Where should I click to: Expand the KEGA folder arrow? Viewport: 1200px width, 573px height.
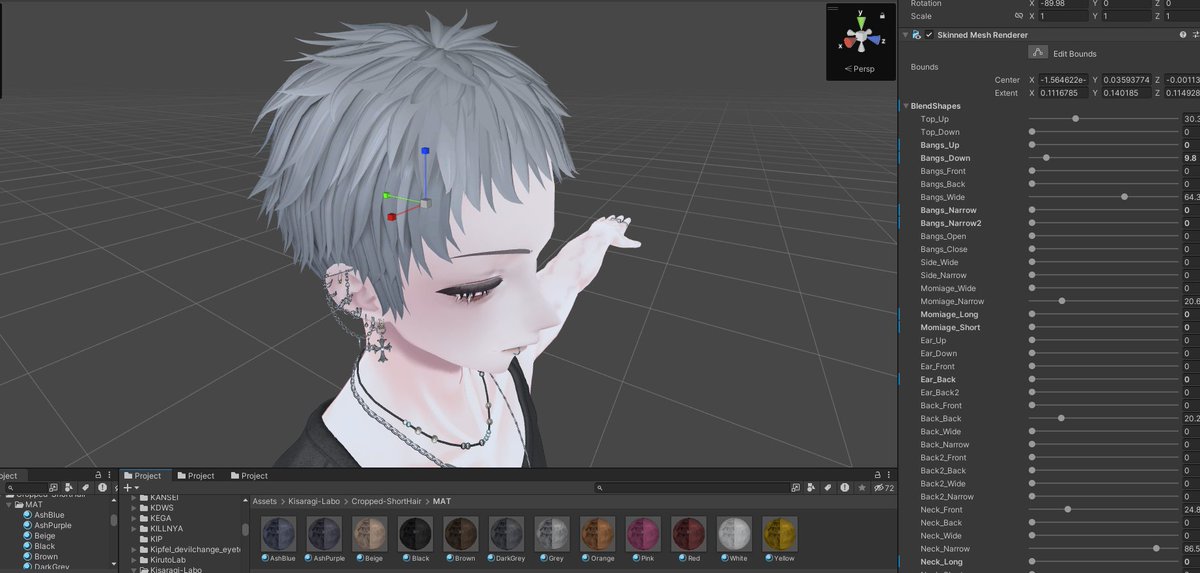[133, 518]
